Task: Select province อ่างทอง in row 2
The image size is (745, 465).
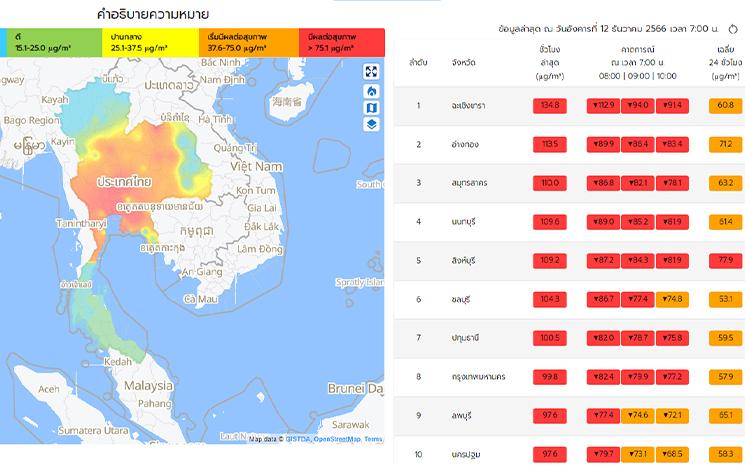Action: (465, 144)
